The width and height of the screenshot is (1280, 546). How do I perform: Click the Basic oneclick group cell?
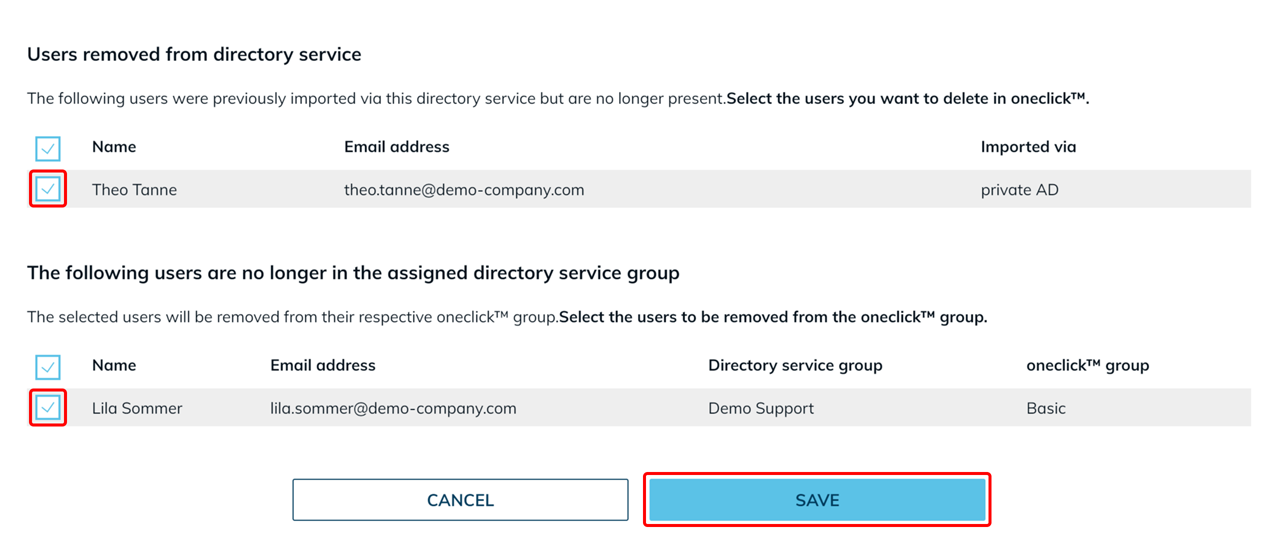1046,408
